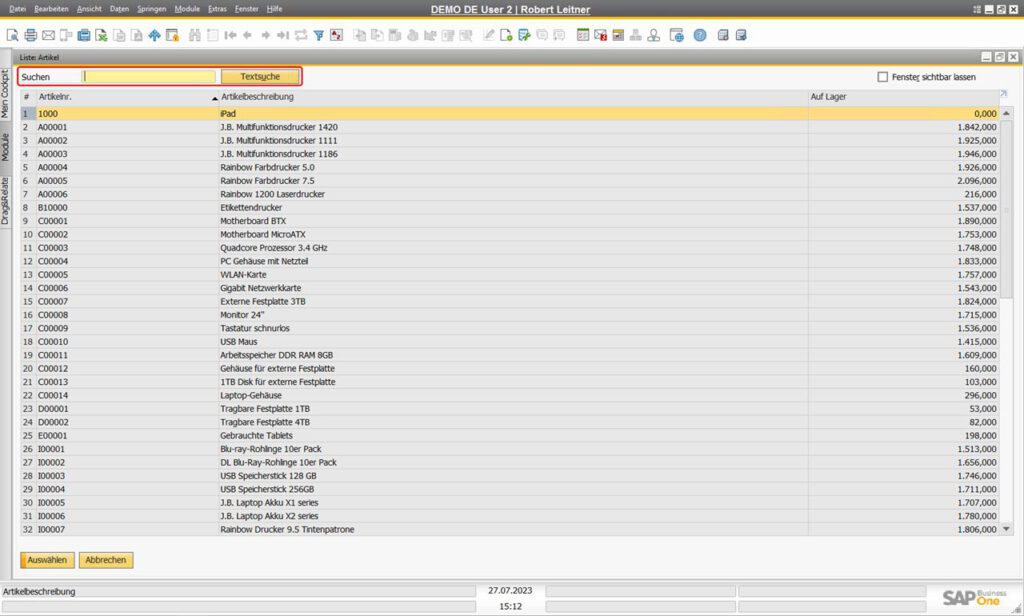Viewport: 1024px width, 616px height.
Task: Switch to the Mein Cockpit side tab
Action: pyautogui.click(x=5, y=93)
